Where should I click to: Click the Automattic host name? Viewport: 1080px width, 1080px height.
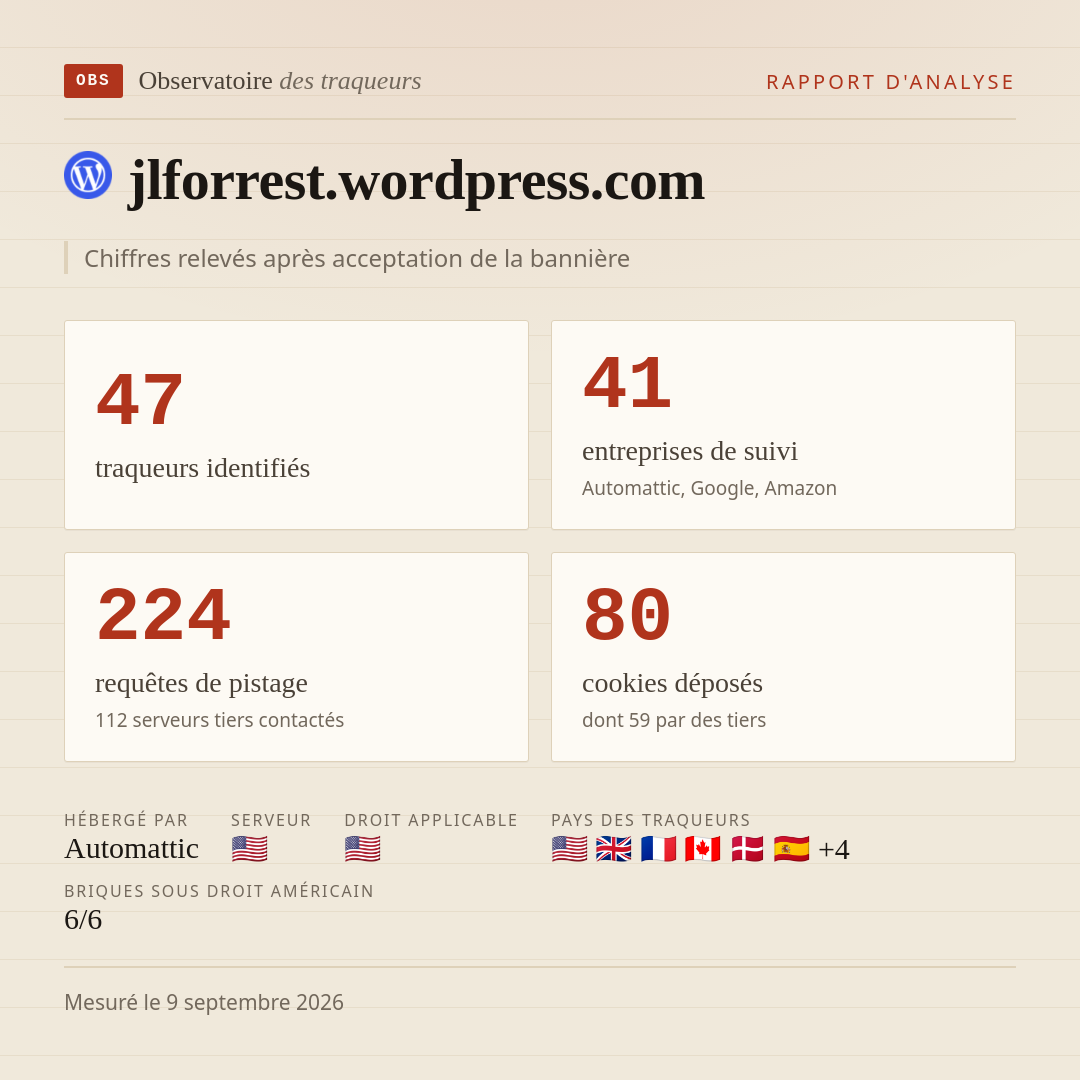pyautogui.click(x=132, y=849)
